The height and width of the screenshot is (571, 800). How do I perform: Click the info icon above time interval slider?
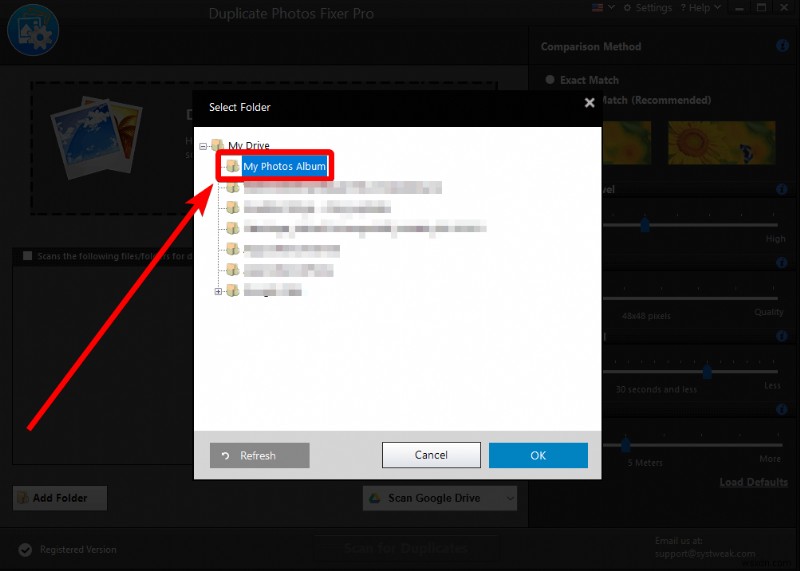pos(782,336)
